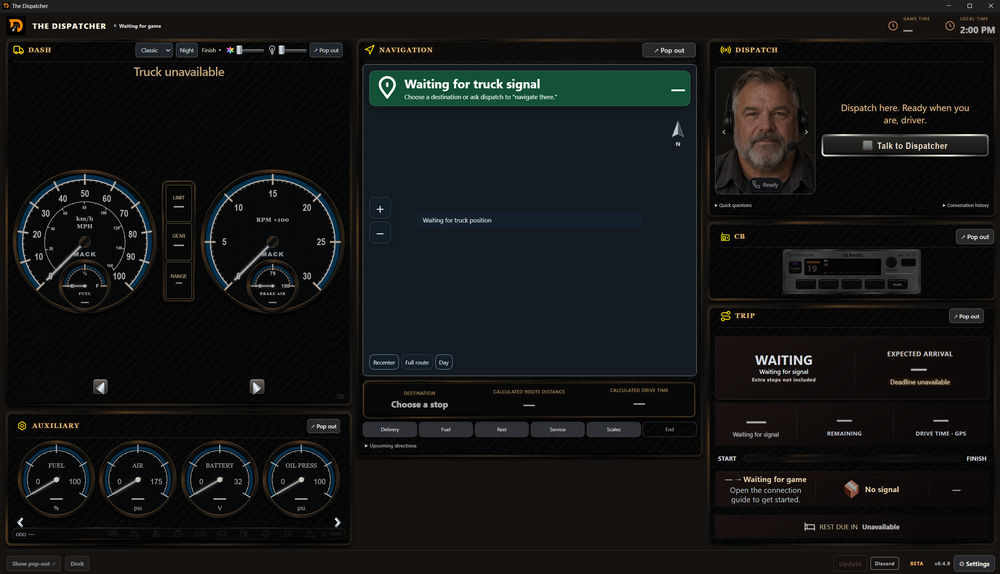This screenshot has width=1000, height=574.
Task: Click the LIMIT indicator box
Action: tap(179, 202)
